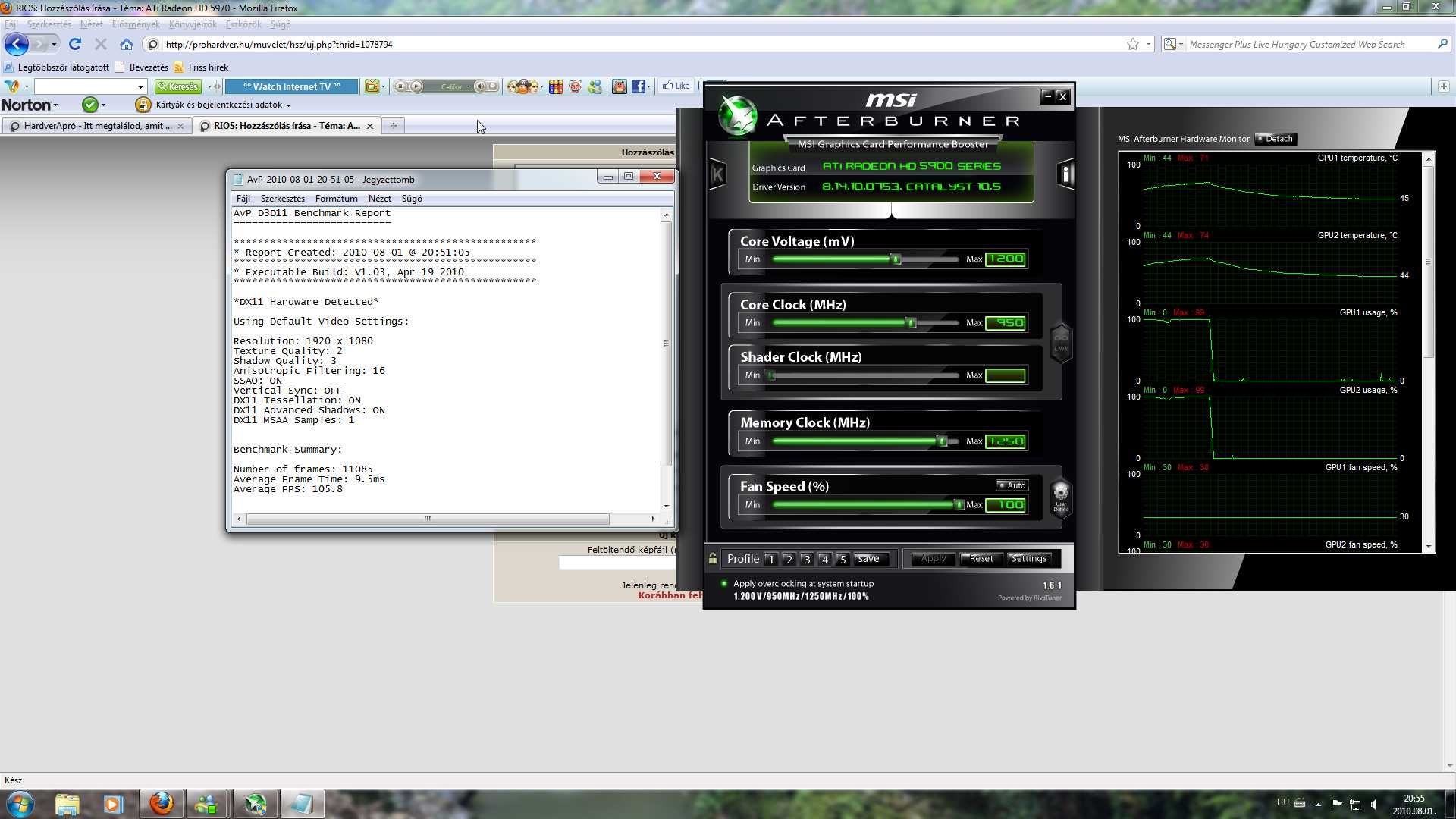The height and width of the screenshot is (819, 1456).
Task: Open the Fájl menu in Notepad
Action: (243, 199)
